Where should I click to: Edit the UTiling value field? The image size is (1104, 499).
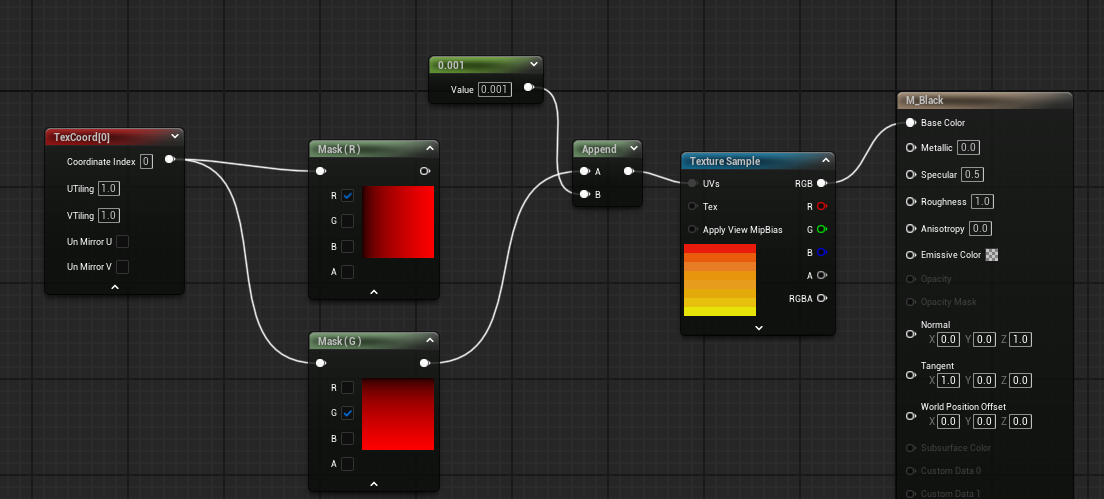click(x=108, y=189)
